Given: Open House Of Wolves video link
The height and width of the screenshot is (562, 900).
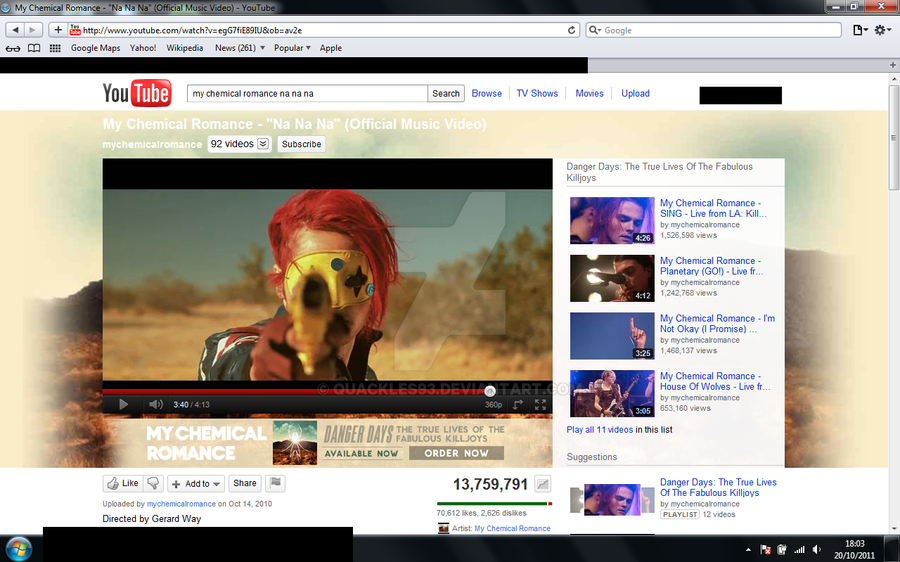Looking at the screenshot, I should (715, 381).
